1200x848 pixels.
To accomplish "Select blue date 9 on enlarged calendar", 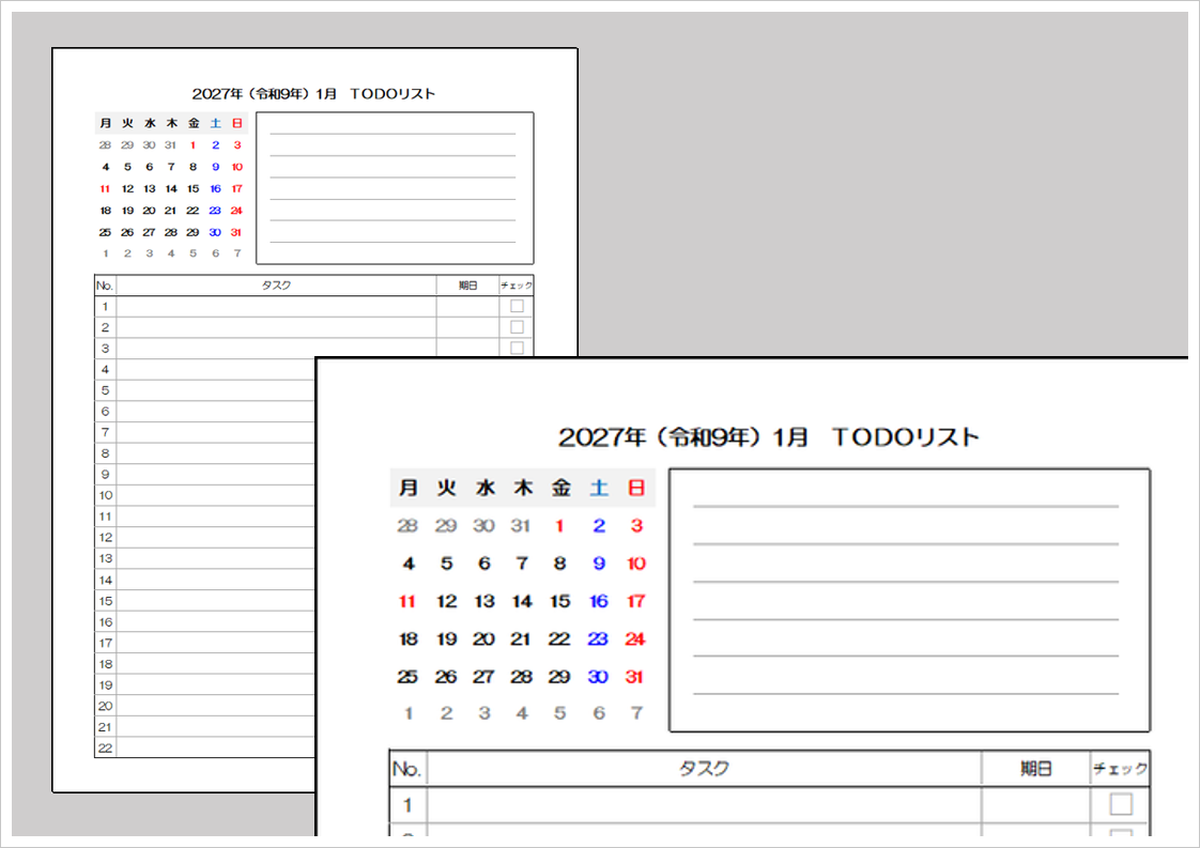I will point(599,564).
